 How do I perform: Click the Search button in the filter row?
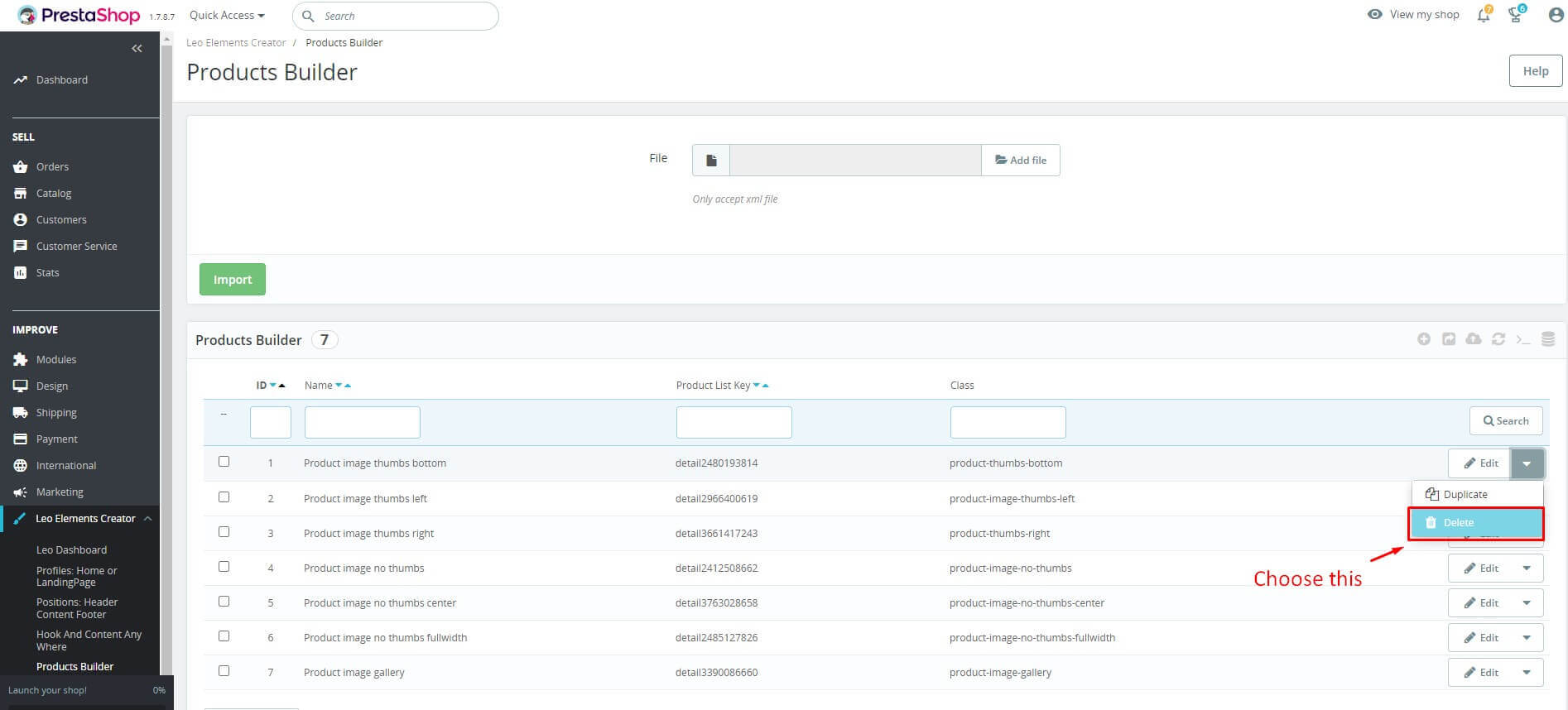[1506, 420]
